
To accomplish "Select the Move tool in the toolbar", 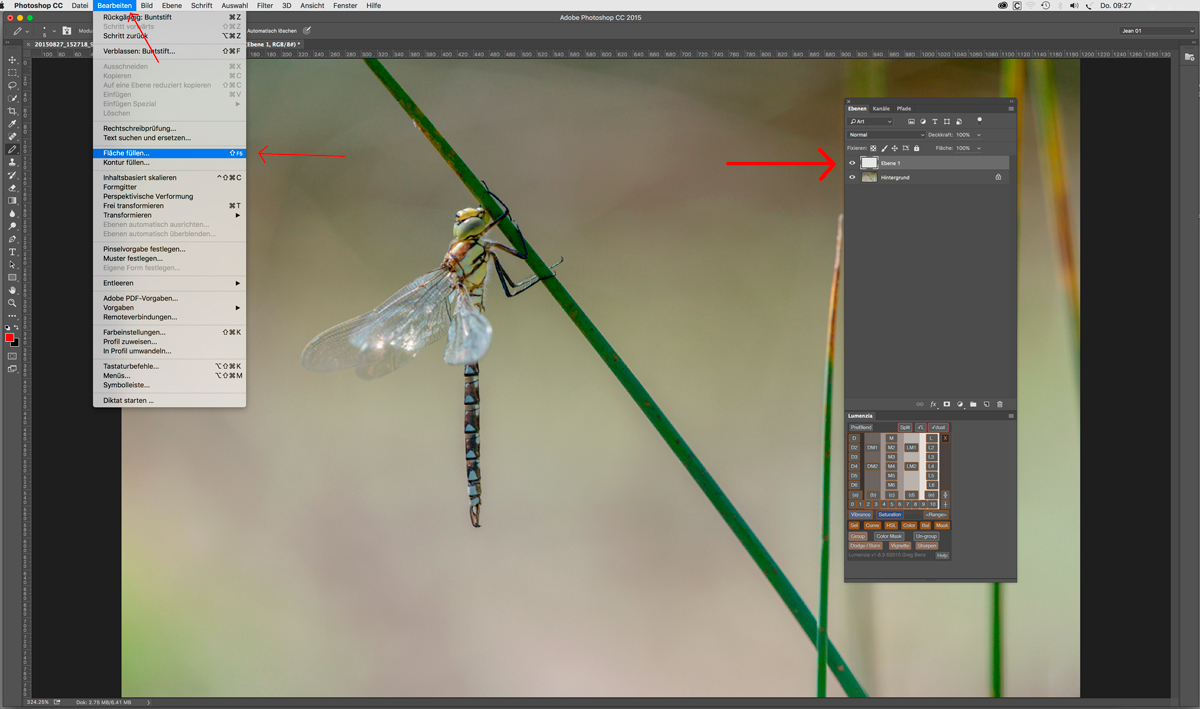I will click(13, 60).
